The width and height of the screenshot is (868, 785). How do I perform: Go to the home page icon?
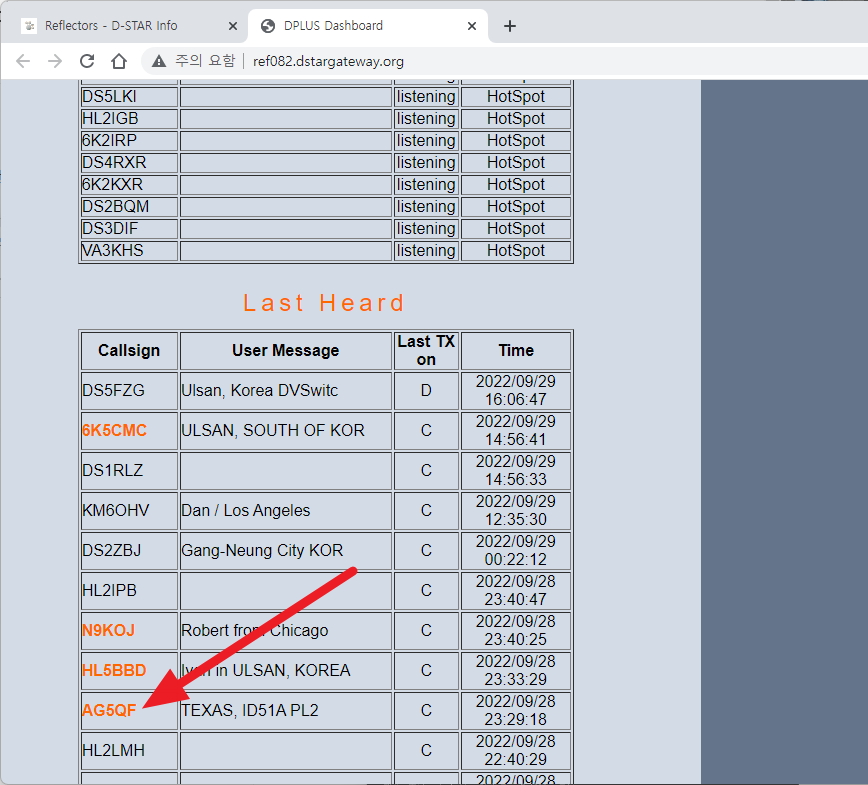pyautogui.click(x=119, y=61)
